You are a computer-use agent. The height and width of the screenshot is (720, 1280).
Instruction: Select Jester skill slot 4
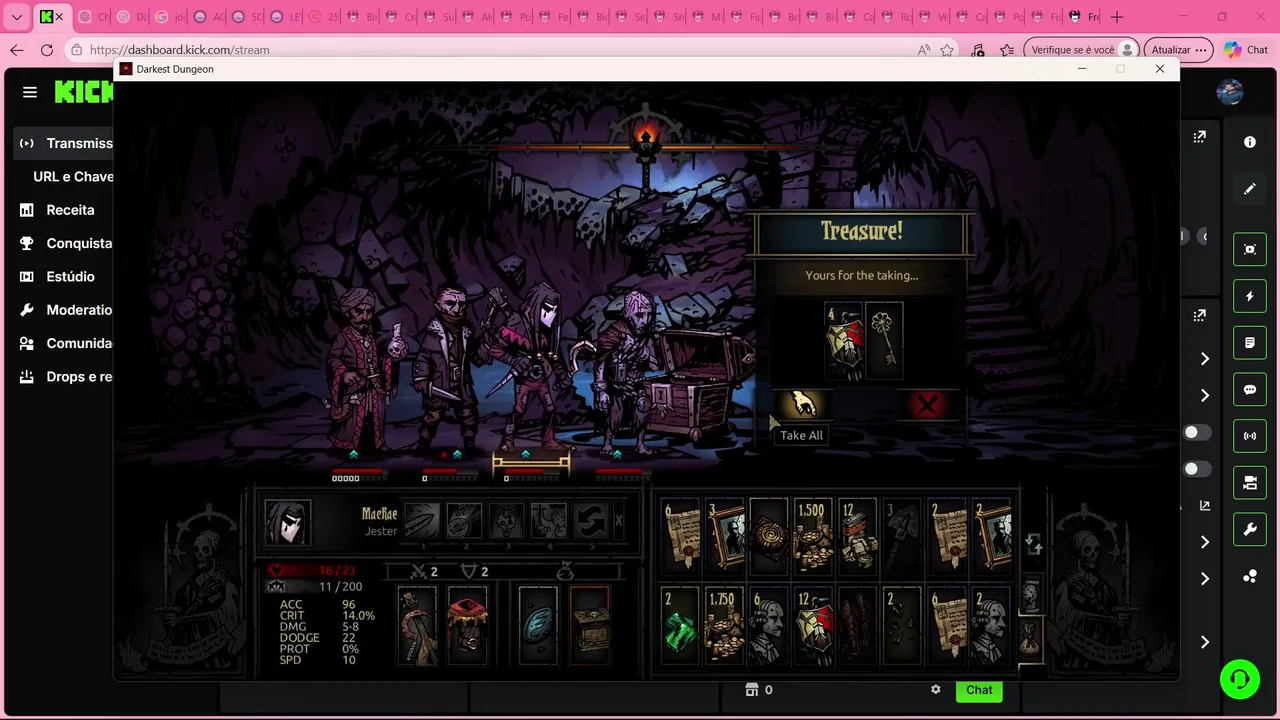tap(548, 521)
